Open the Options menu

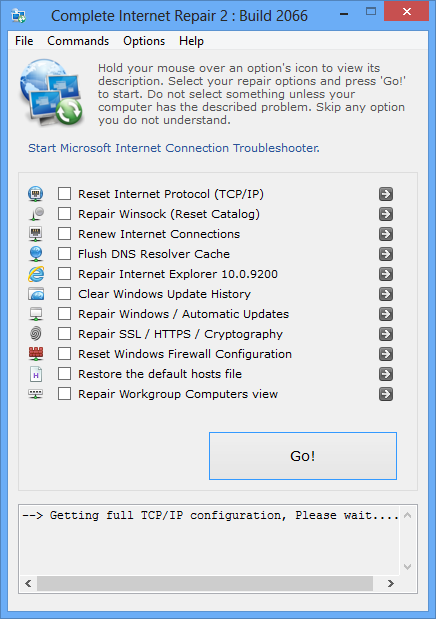coord(144,41)
